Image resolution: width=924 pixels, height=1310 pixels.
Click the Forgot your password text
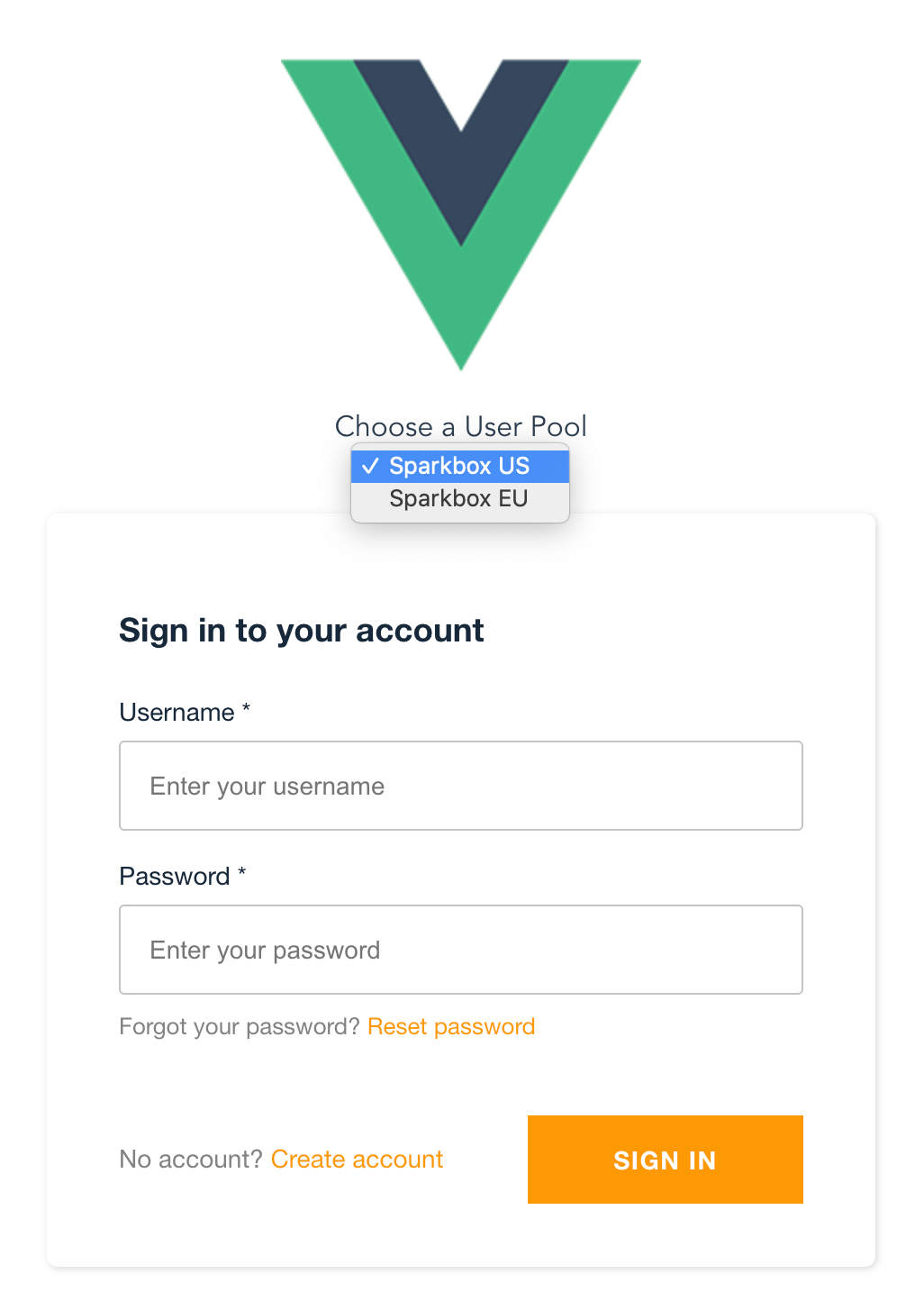(237, 1026)
